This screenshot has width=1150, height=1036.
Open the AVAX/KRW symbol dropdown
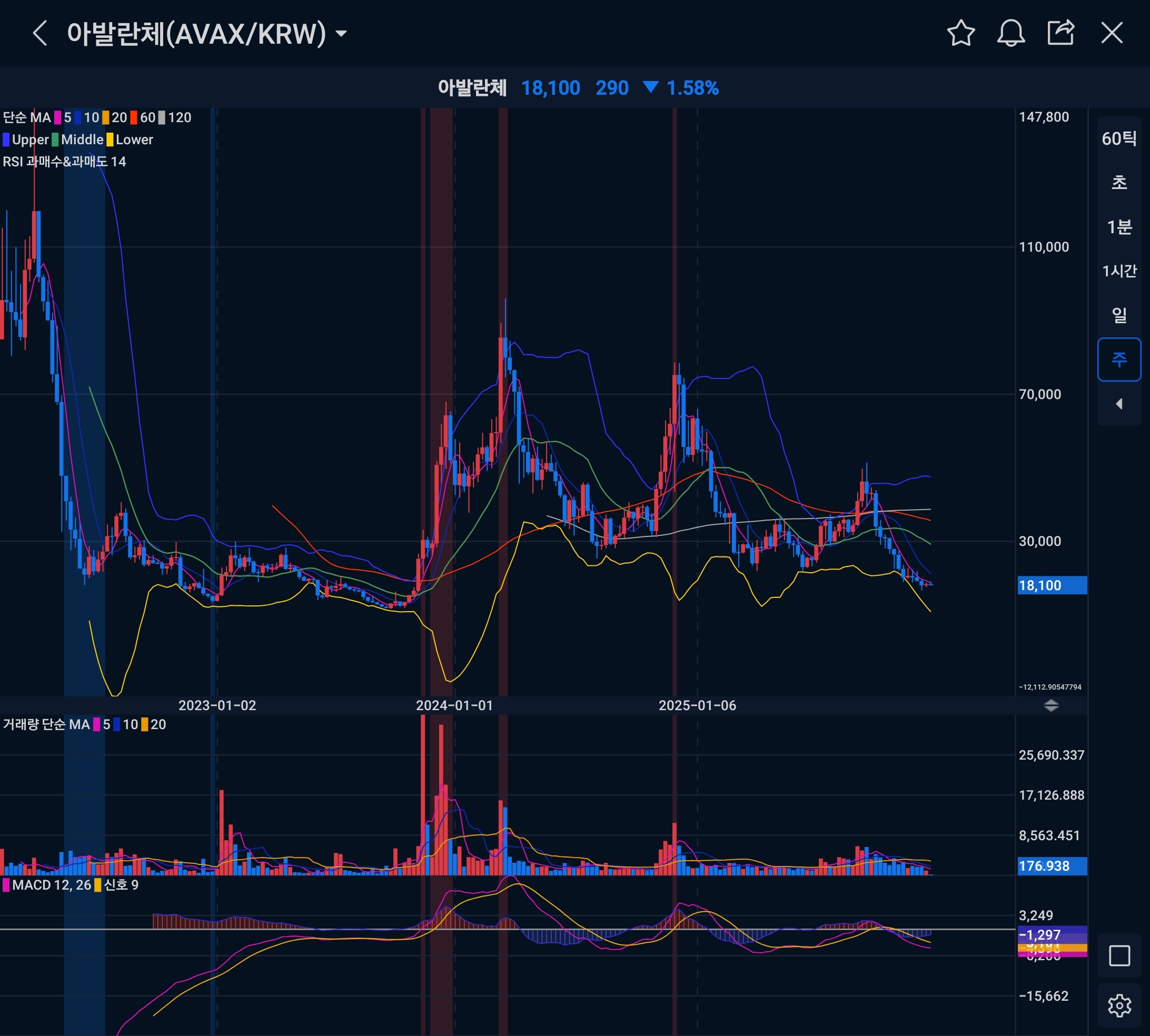point(341,34)
